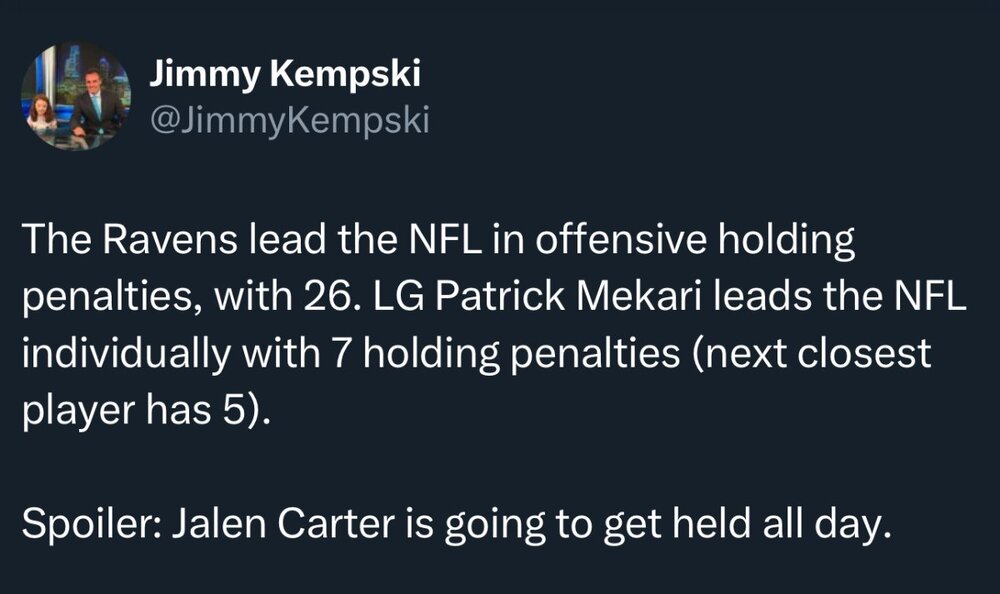1000x594 pixels.
Task: Click the text "player has 5)."
Action: coord(146,411)
